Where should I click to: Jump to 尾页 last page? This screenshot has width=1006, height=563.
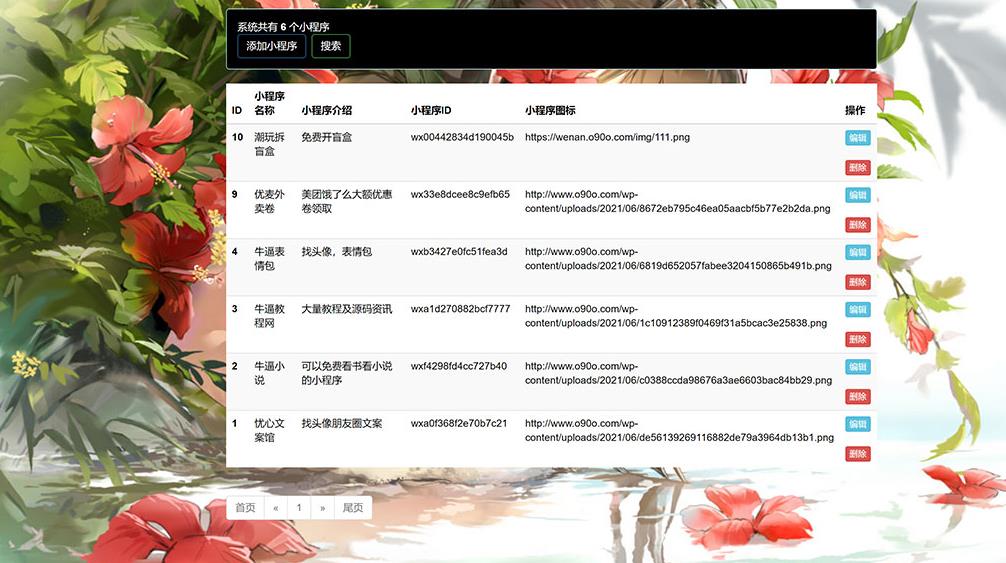353,507
